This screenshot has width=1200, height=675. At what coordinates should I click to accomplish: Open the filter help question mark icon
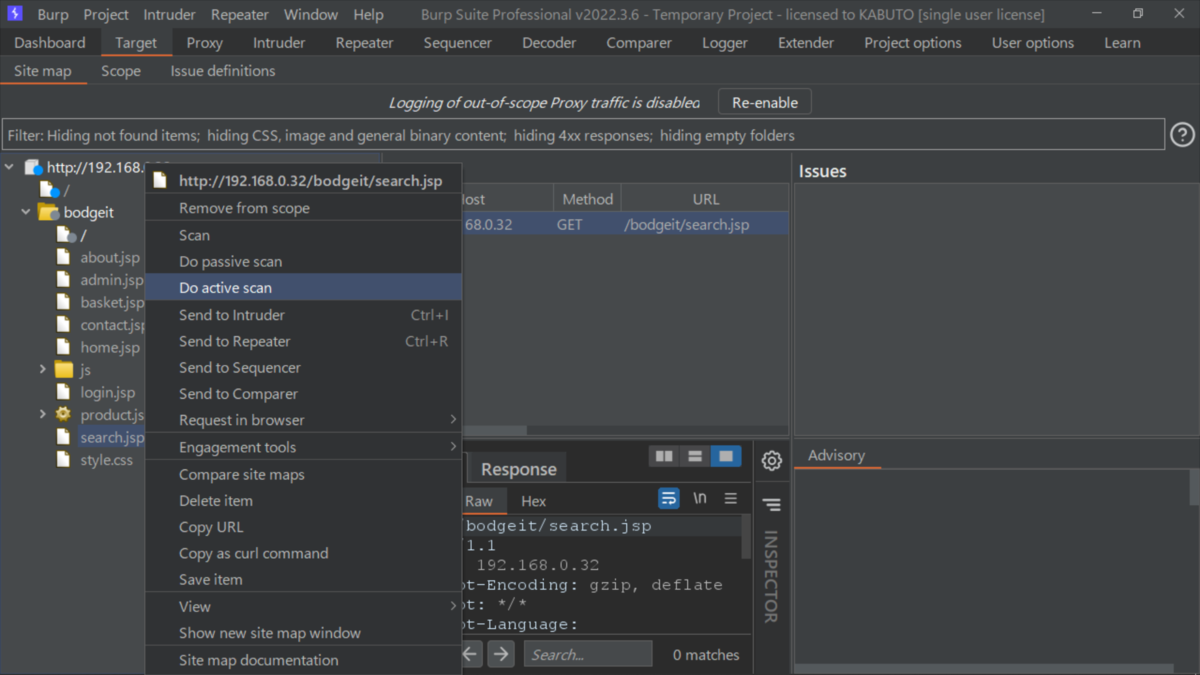[1182, 135]
